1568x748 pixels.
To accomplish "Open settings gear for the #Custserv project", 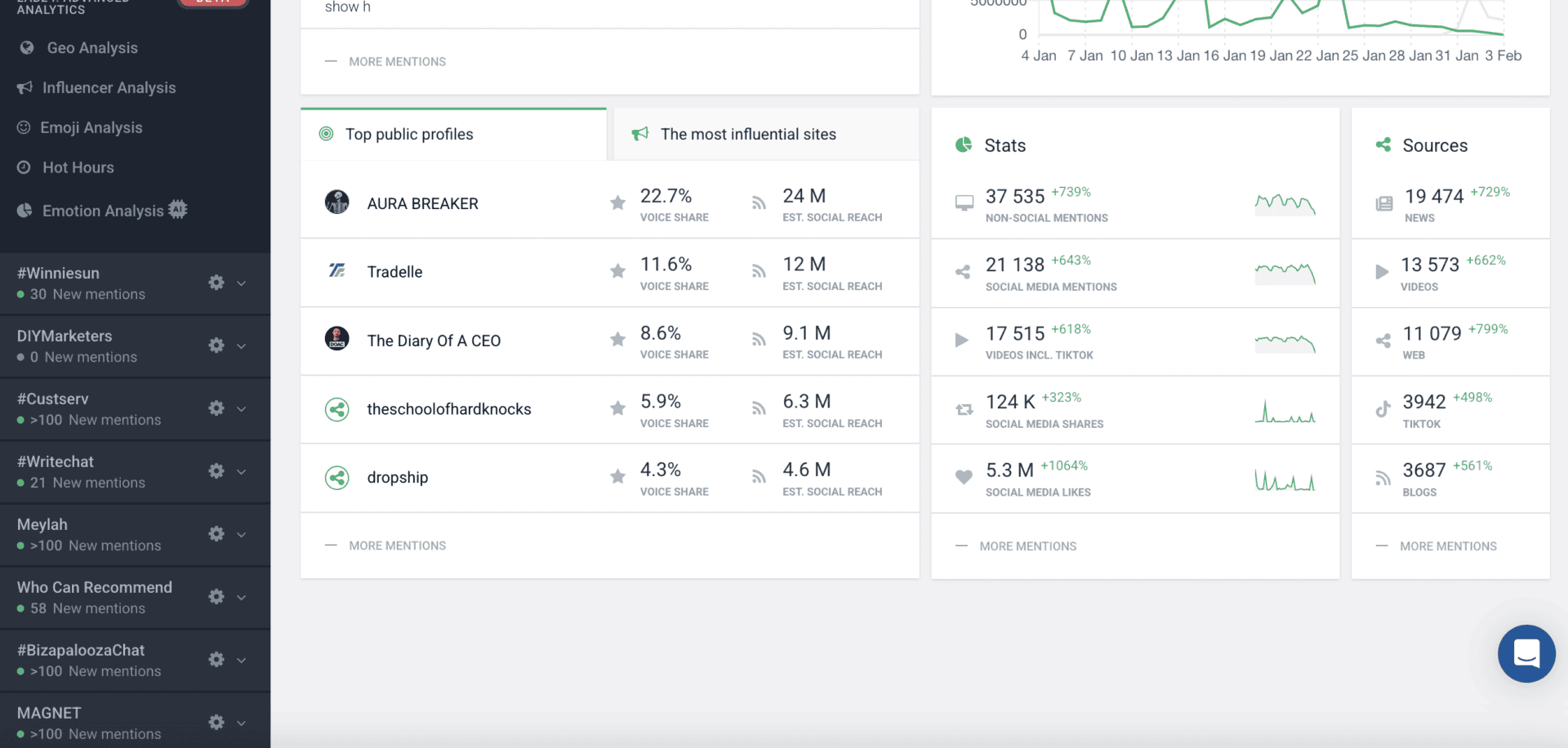I will pos(216,408).
